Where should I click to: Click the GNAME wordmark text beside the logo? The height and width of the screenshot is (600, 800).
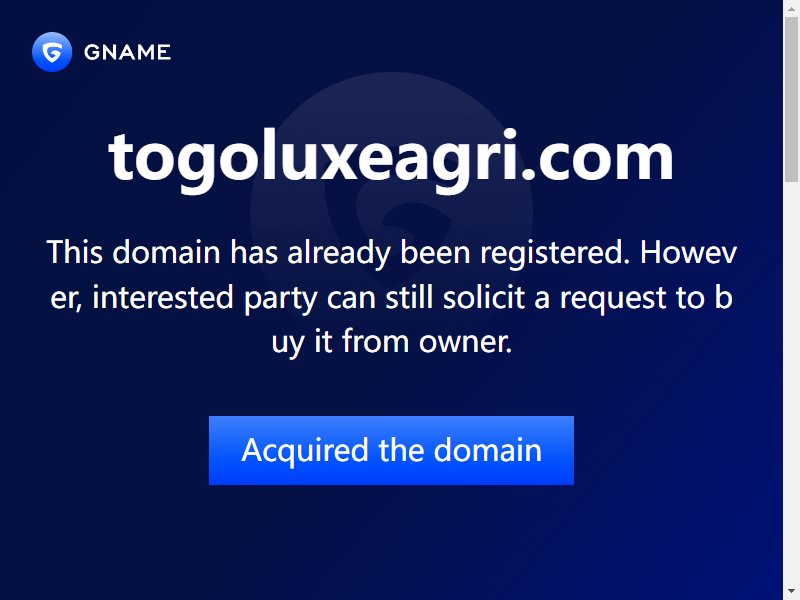[x=127, y=52]
